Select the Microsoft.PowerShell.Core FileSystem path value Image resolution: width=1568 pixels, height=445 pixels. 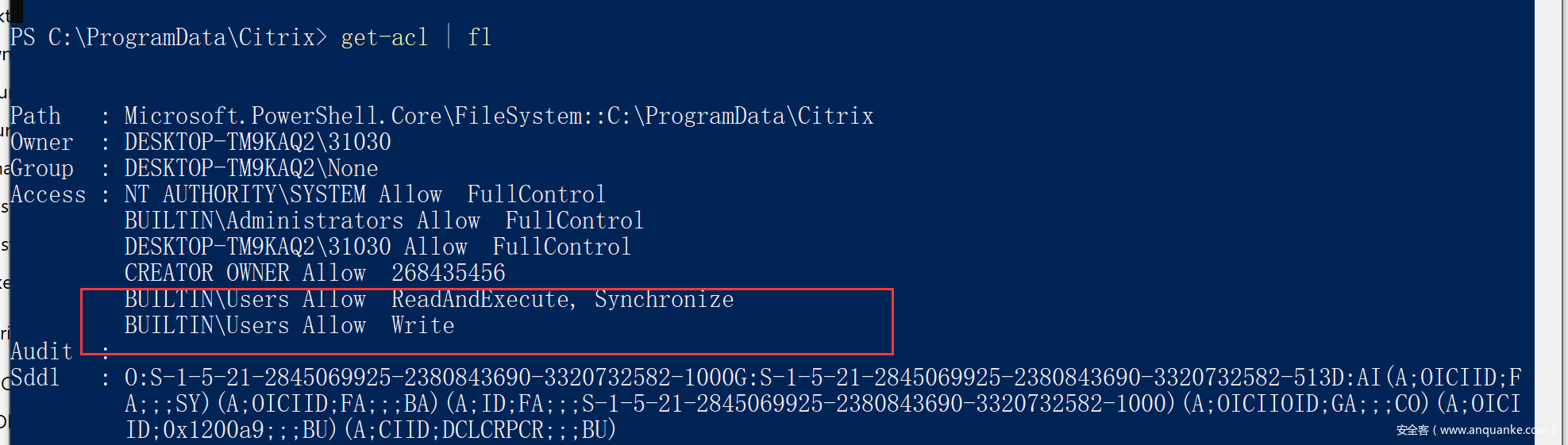pos(499,116)
